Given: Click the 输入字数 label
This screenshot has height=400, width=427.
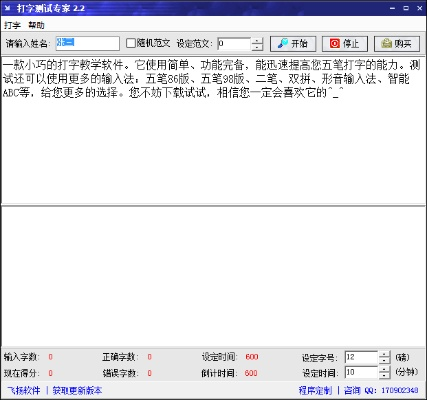Looking at the screenshot, I should (22, 357).
